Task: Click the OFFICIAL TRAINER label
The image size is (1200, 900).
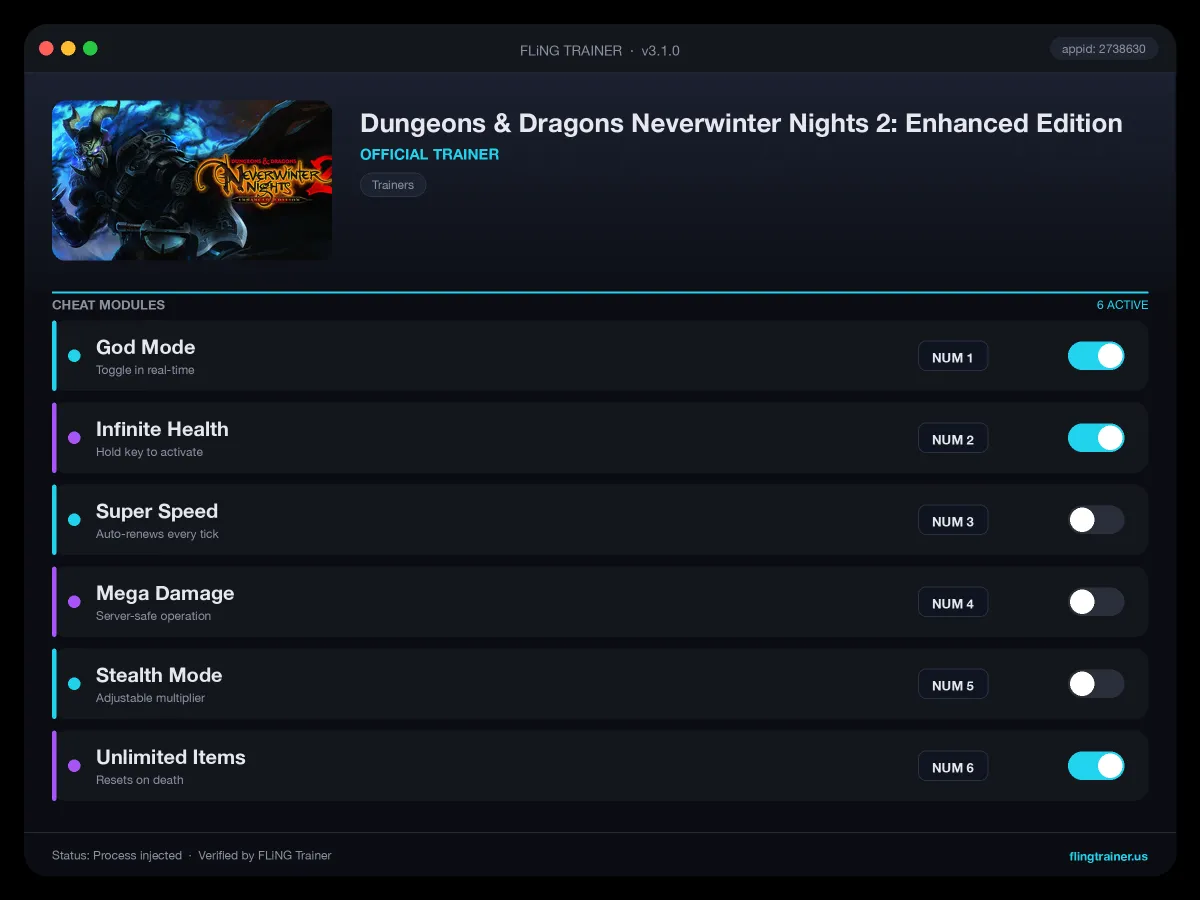Action: point(429,155)
